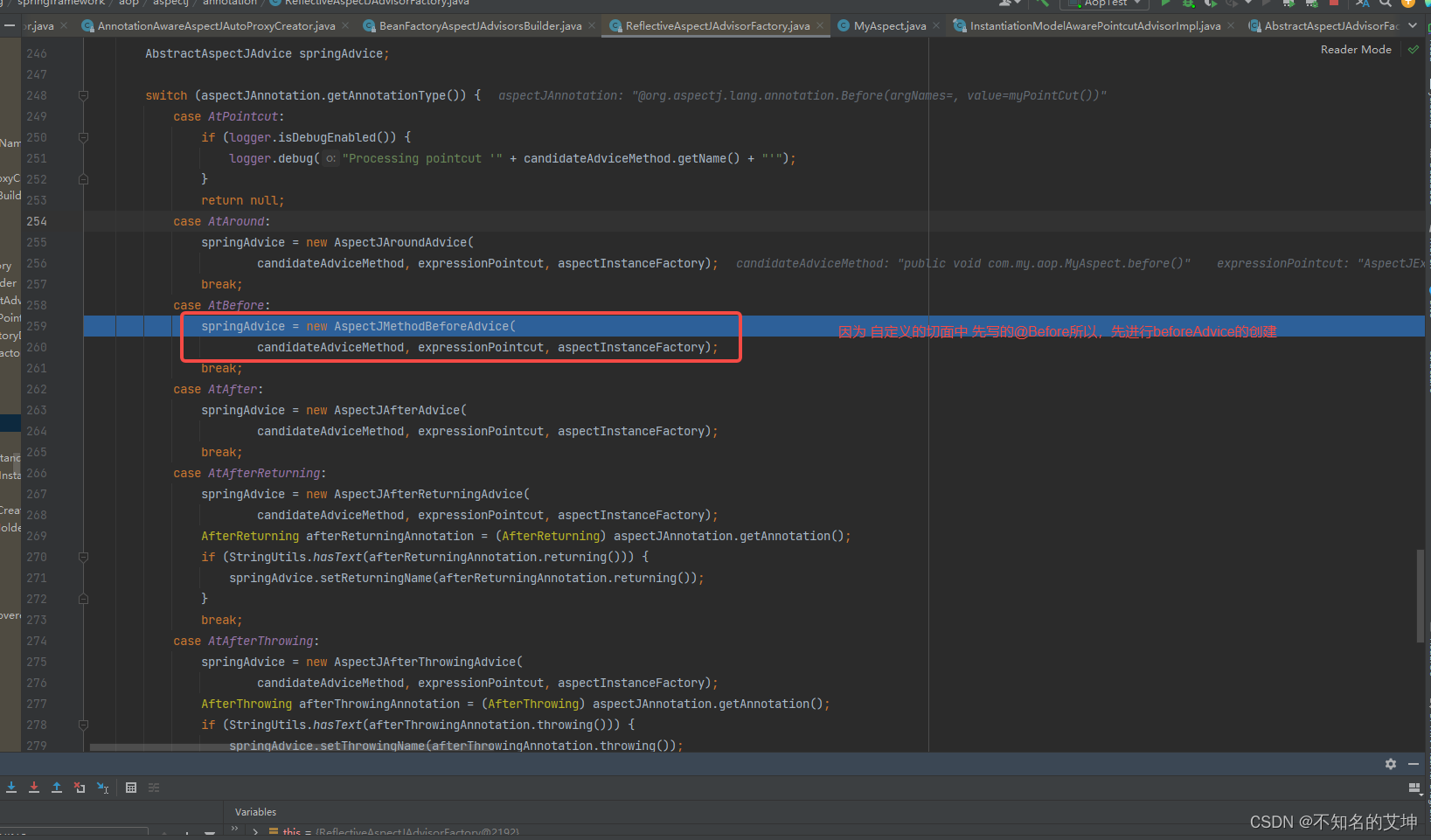The image size is (1431, 840).
Task: Toggle breakpoint in gutter at line 275
Action: pos(66,662)
